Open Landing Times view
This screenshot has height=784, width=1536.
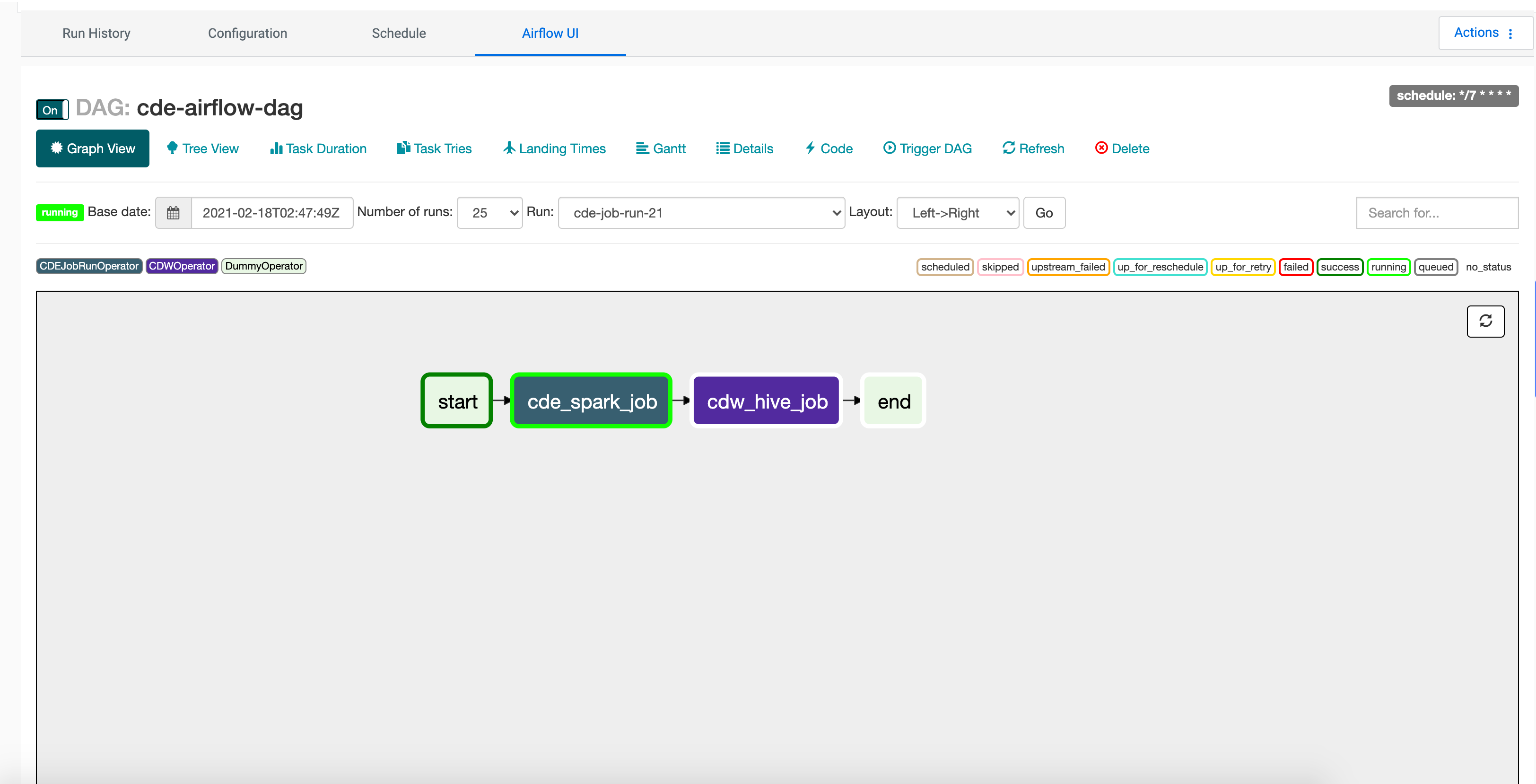553,148
